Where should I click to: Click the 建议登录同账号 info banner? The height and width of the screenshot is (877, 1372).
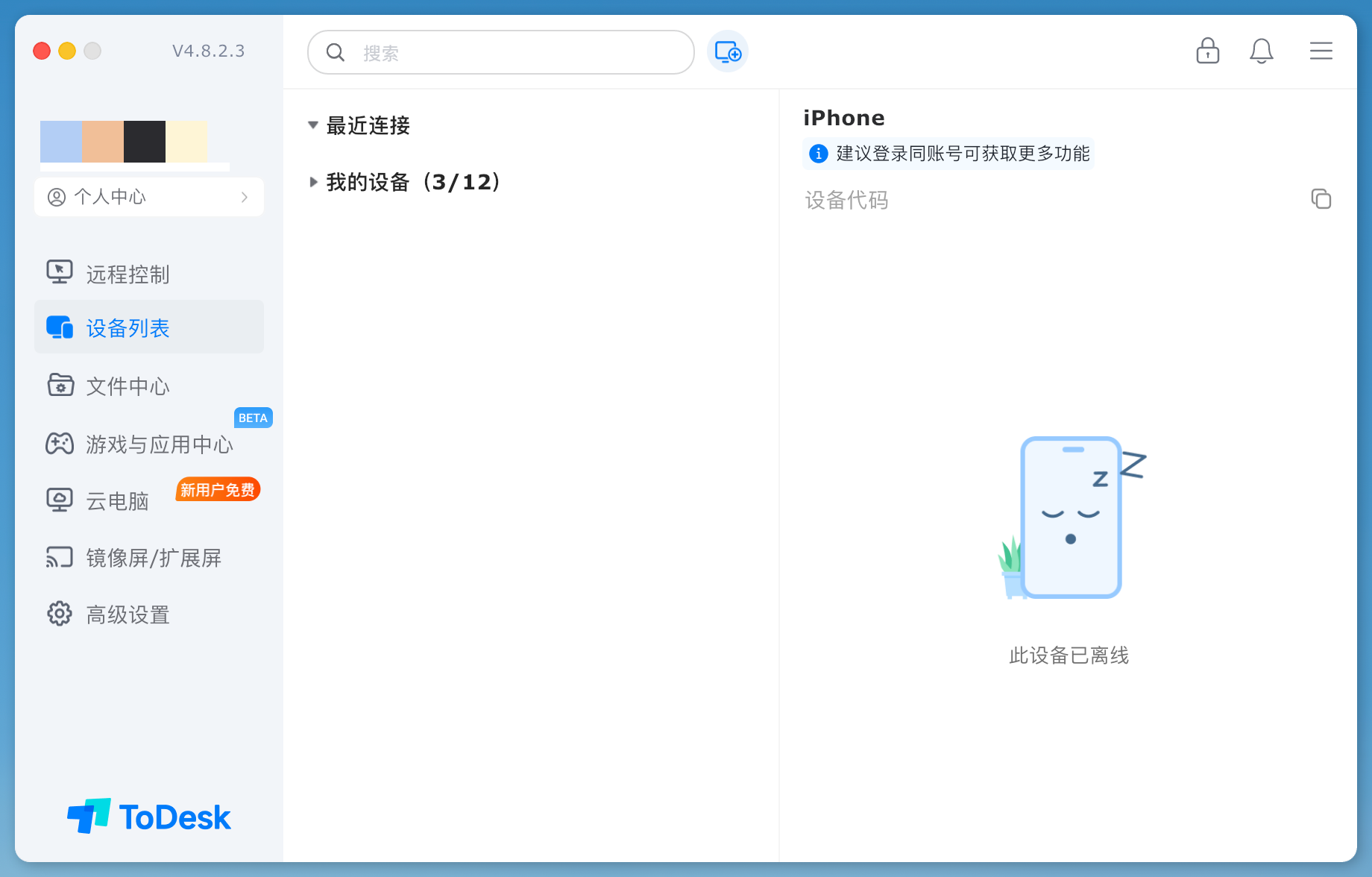(x=948, y=154)
